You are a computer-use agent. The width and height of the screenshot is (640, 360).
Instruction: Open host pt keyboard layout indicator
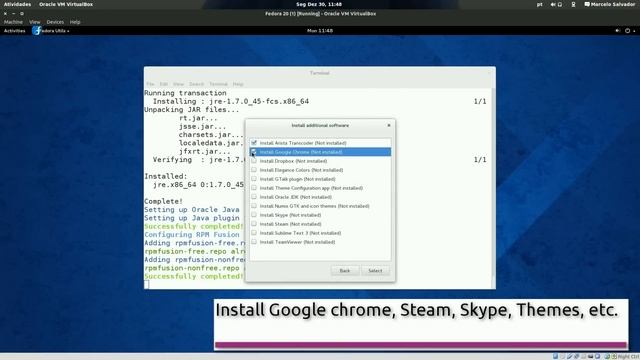click(540, 4)
